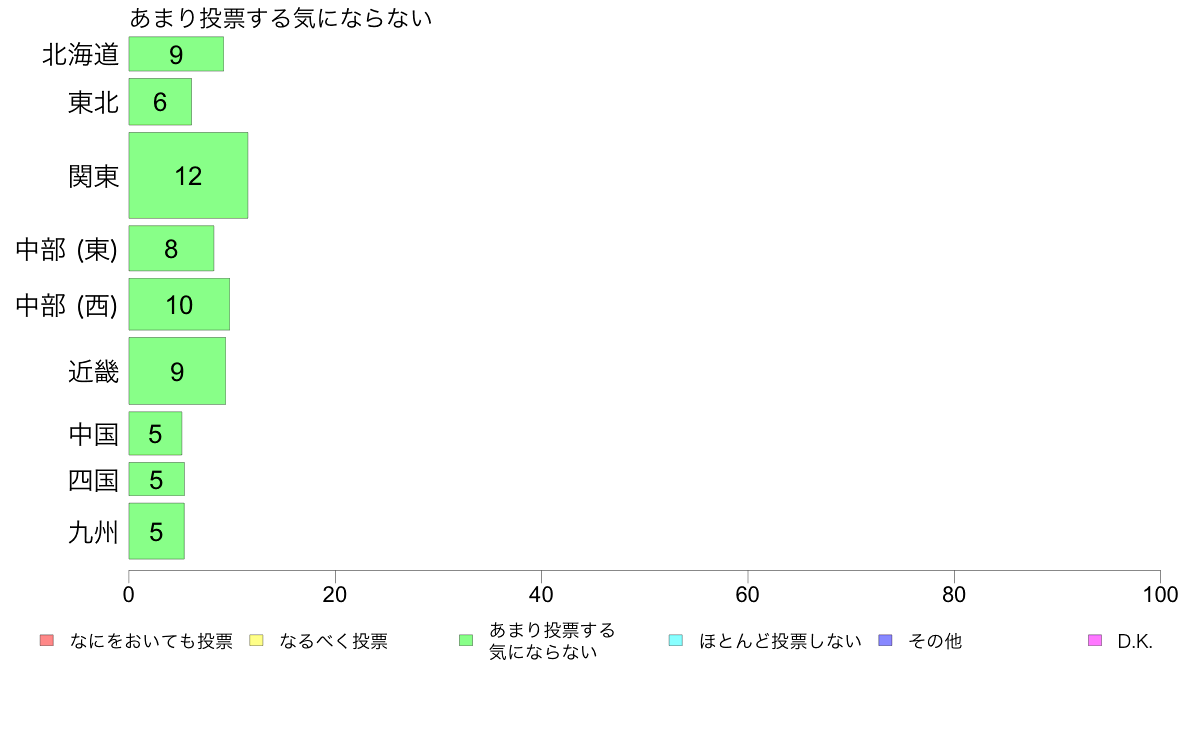Select the 北海道 bar showing 9
The image size is (1188, 736).
176,54
